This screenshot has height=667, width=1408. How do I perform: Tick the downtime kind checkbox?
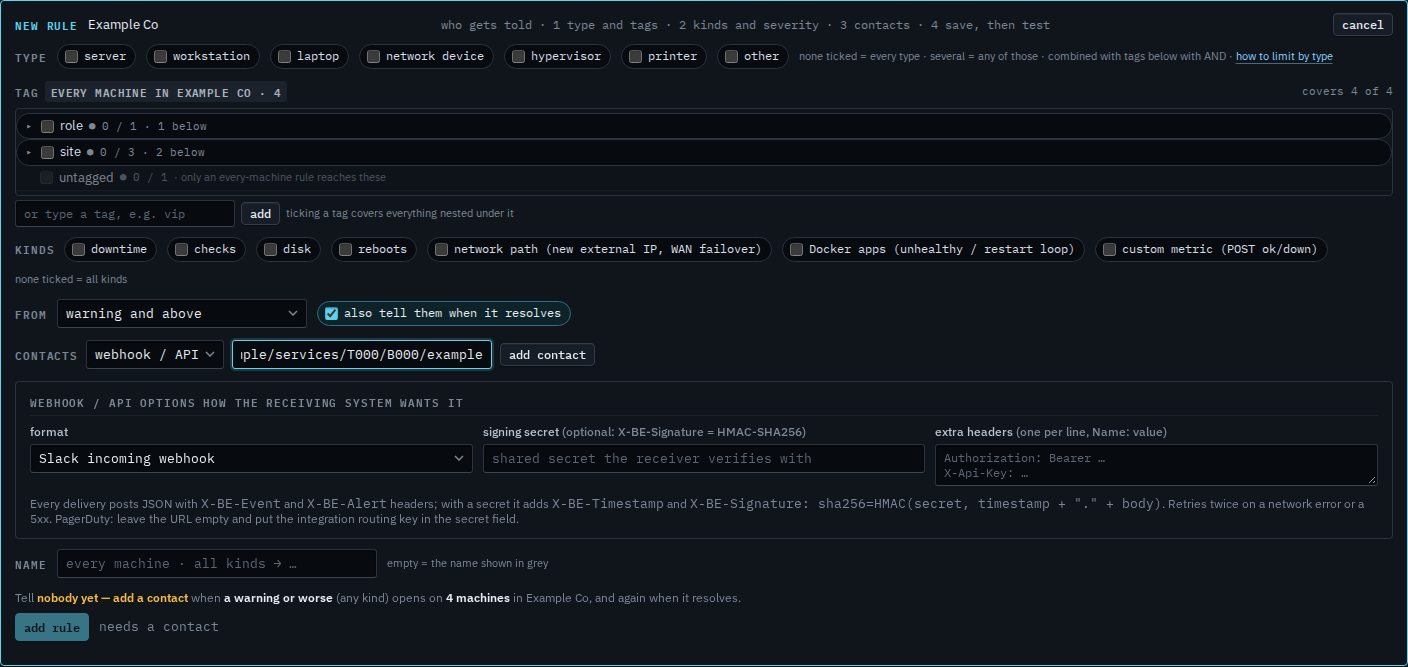(78, 249)
